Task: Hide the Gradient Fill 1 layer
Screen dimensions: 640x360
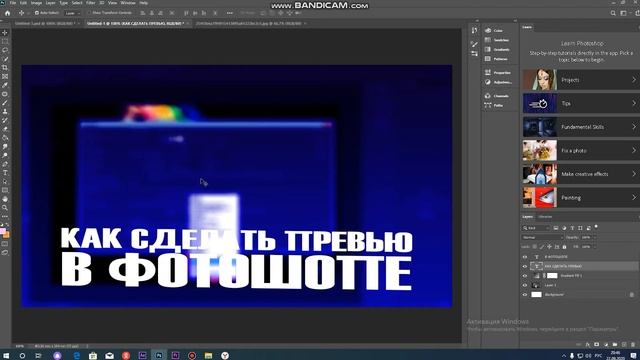Action: 525,276
